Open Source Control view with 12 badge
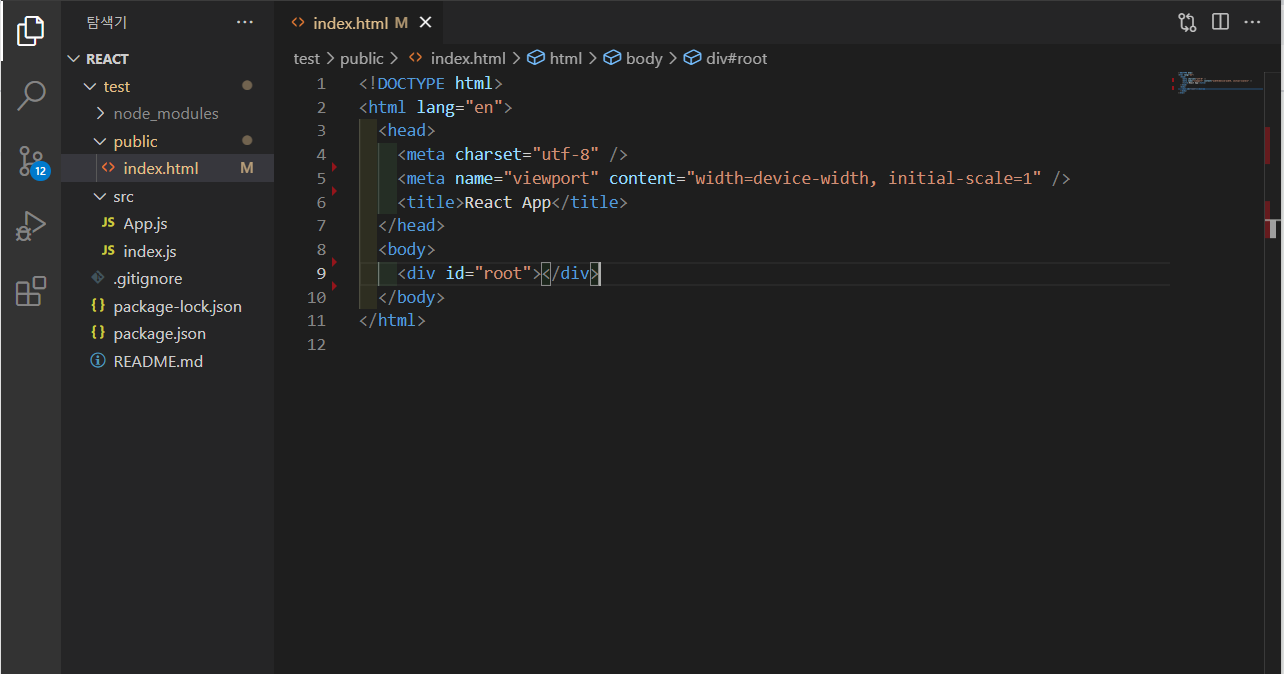Viewport: 1284px width, 674px height. pyautogui.click(x=31, y=161)
